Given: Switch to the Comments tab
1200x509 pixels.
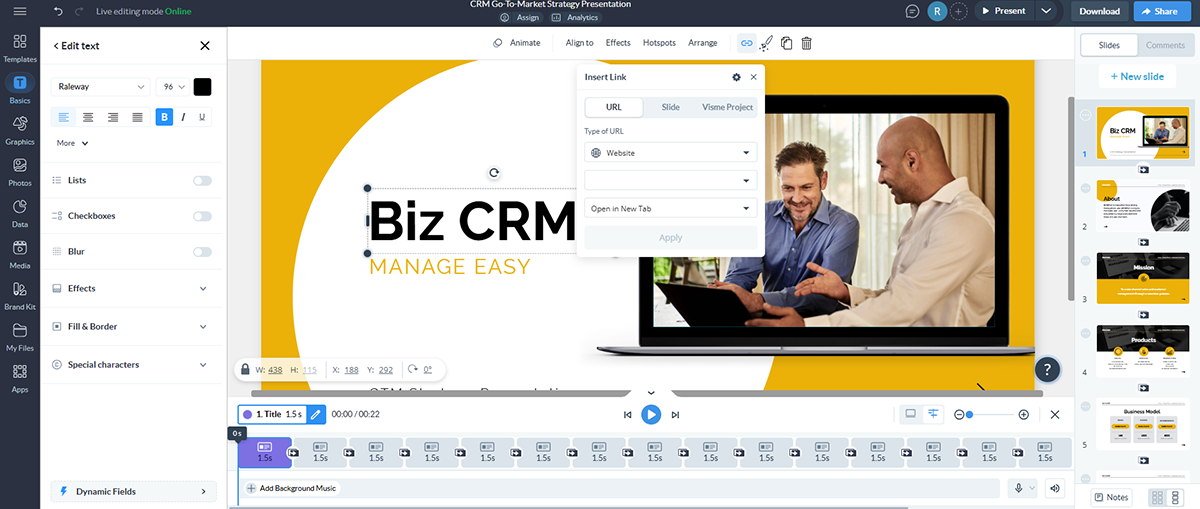Looking at the screenshot, I should point(1165,45).
